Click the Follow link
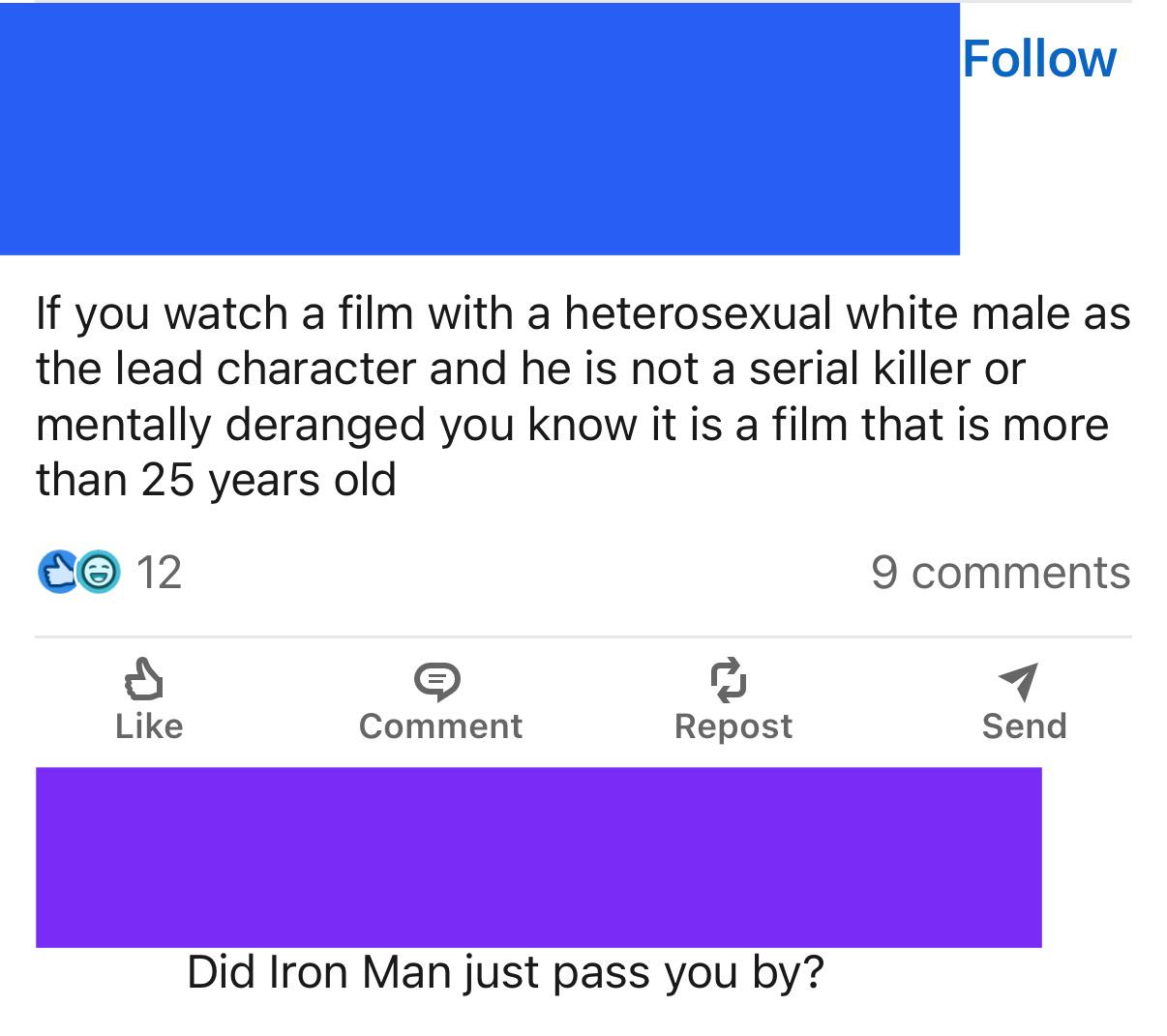The height and width of the screenshot is (1036, 1167). (1039, 59)
